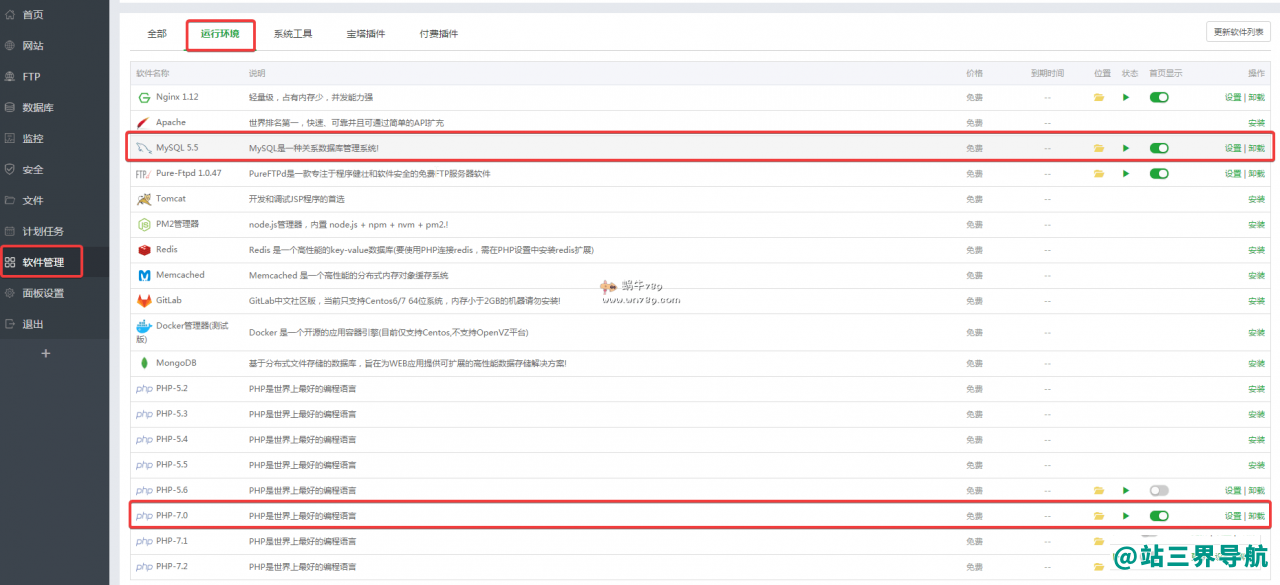Open the PHP-5.6 folder location icon
Image resolution: width=1280 pixels, height=585 pixels.
[x=1099, y=491]
